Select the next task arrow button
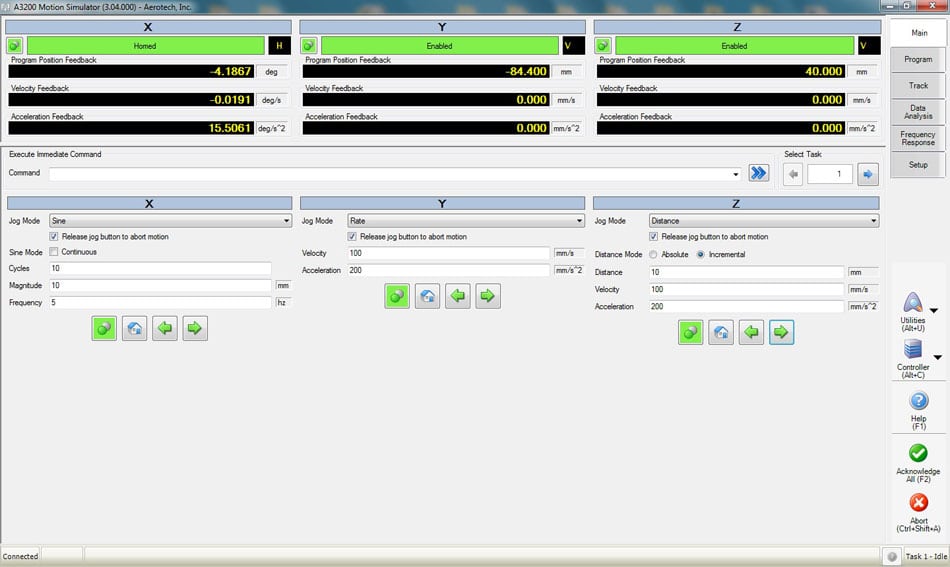The width and height of the screenshot is (950, 567). tap(867, 174)
